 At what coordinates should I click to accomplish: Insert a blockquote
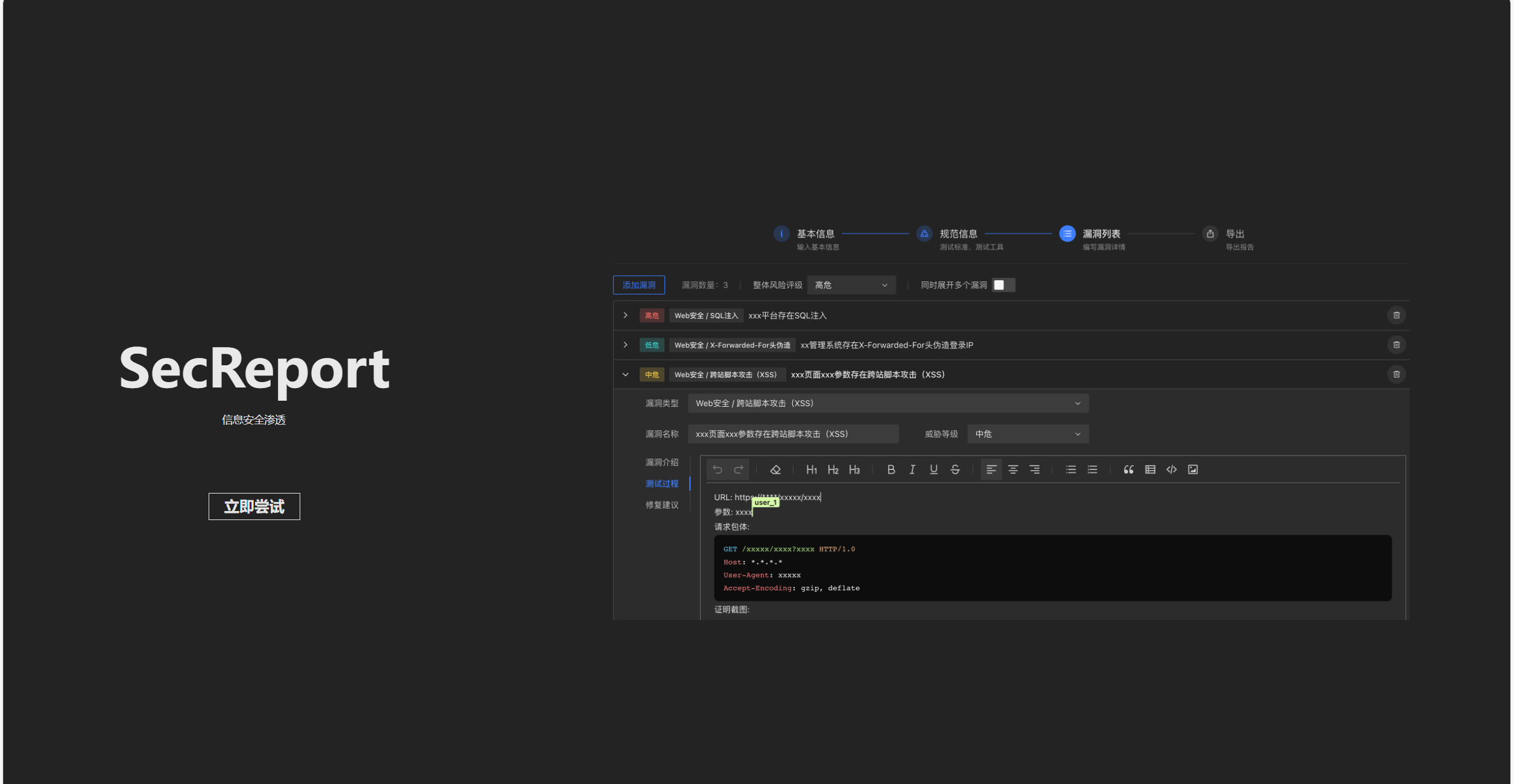pyautogui.click(x=1129, y=469)
